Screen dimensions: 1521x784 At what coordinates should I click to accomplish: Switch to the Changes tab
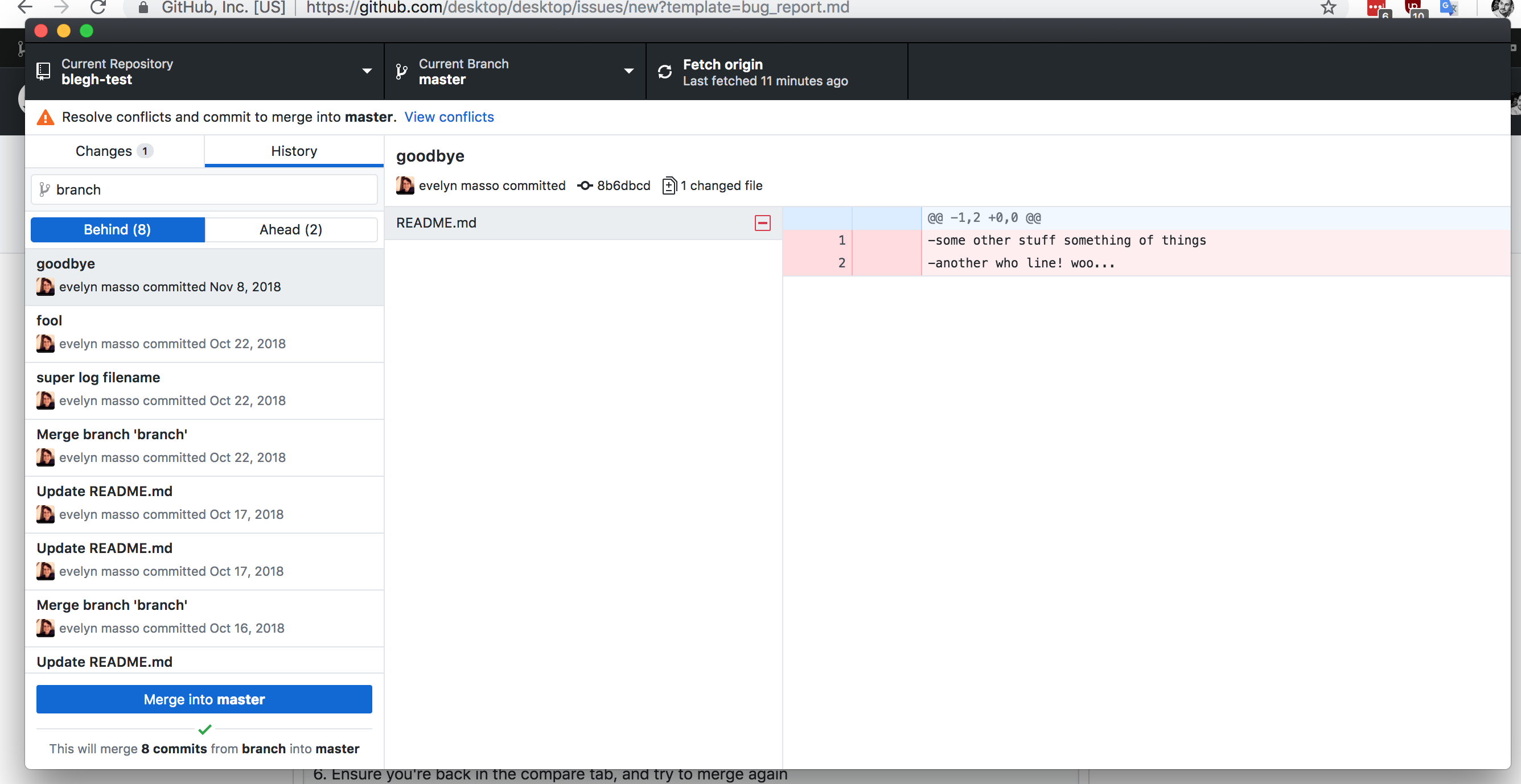[113, 151]
